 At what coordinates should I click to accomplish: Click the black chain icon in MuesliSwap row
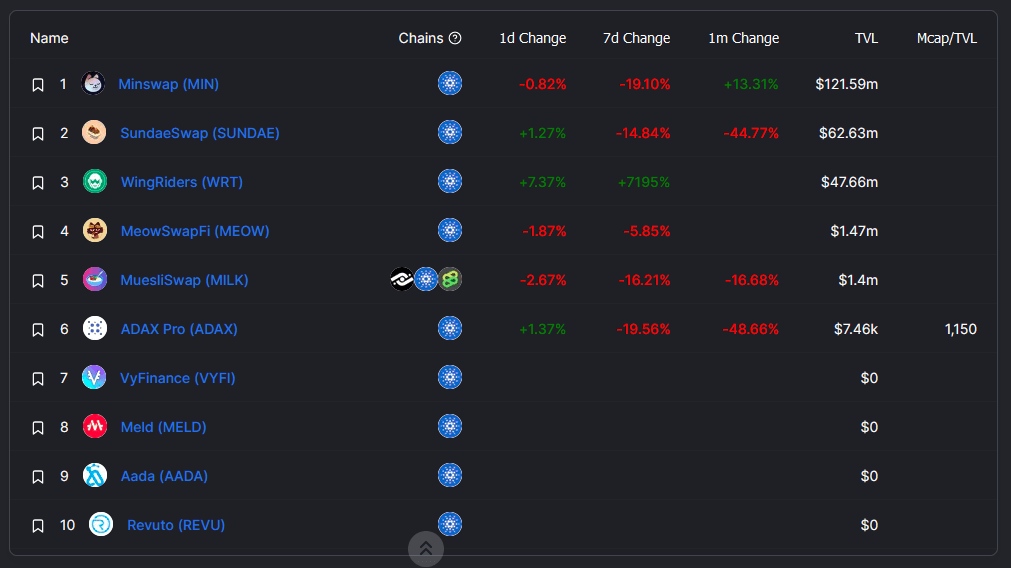402,279
